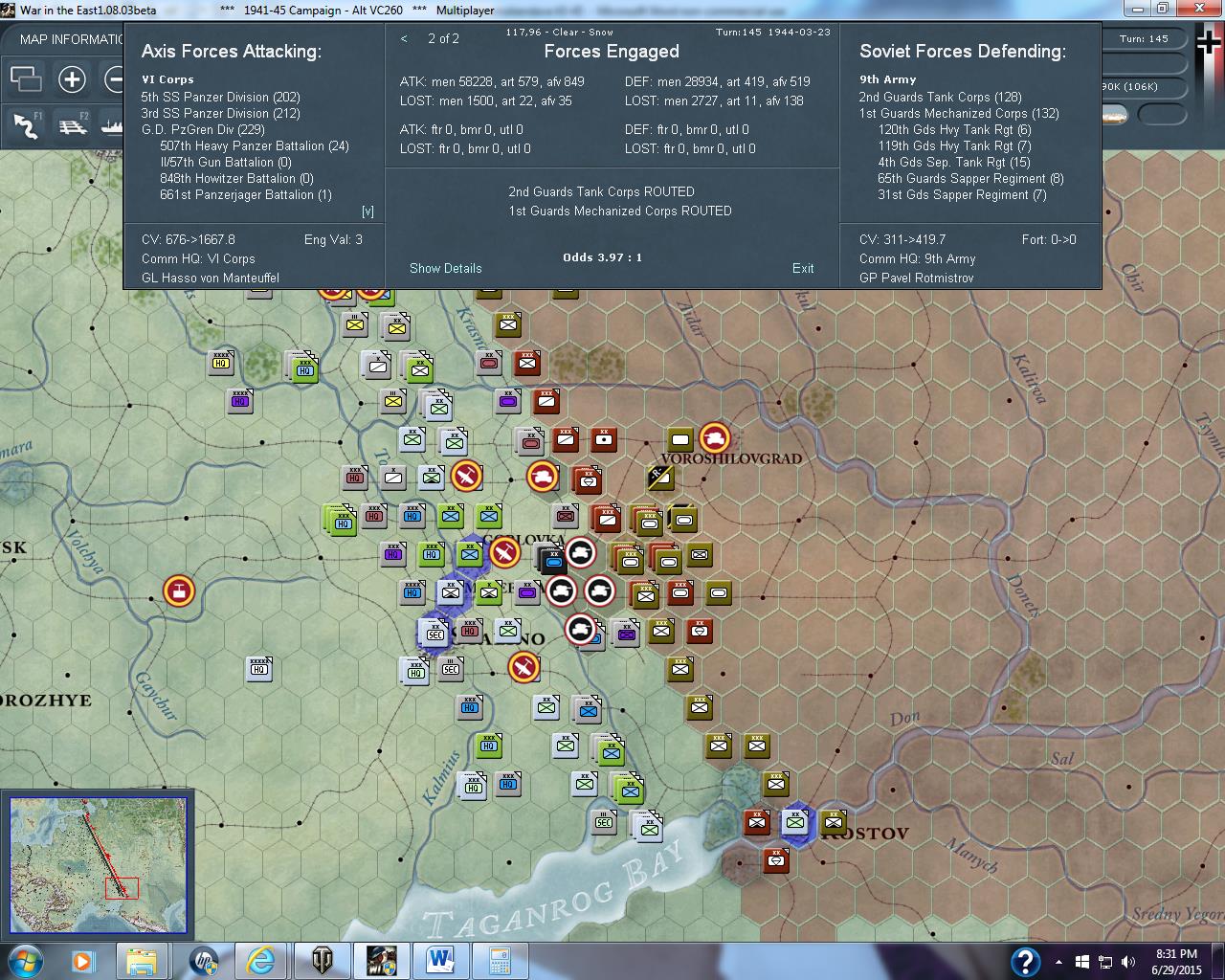Click GL Hasso von Manteuffel leader name
Image resolution: width=1225 pixels, height=980 pixels.
(x=211, y=278)
